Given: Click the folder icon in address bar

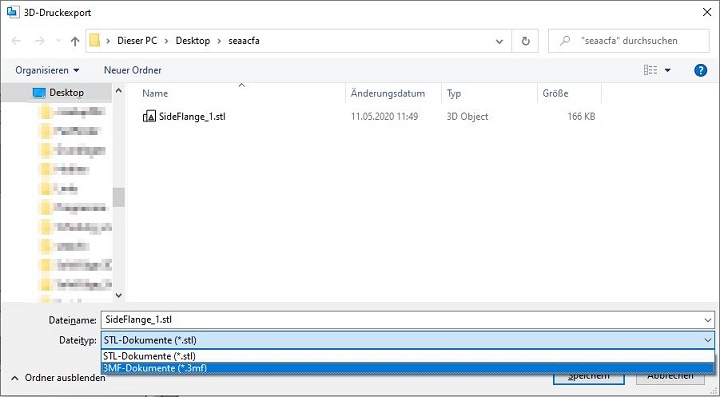Looking at the screenshot, I should point(95,40).
